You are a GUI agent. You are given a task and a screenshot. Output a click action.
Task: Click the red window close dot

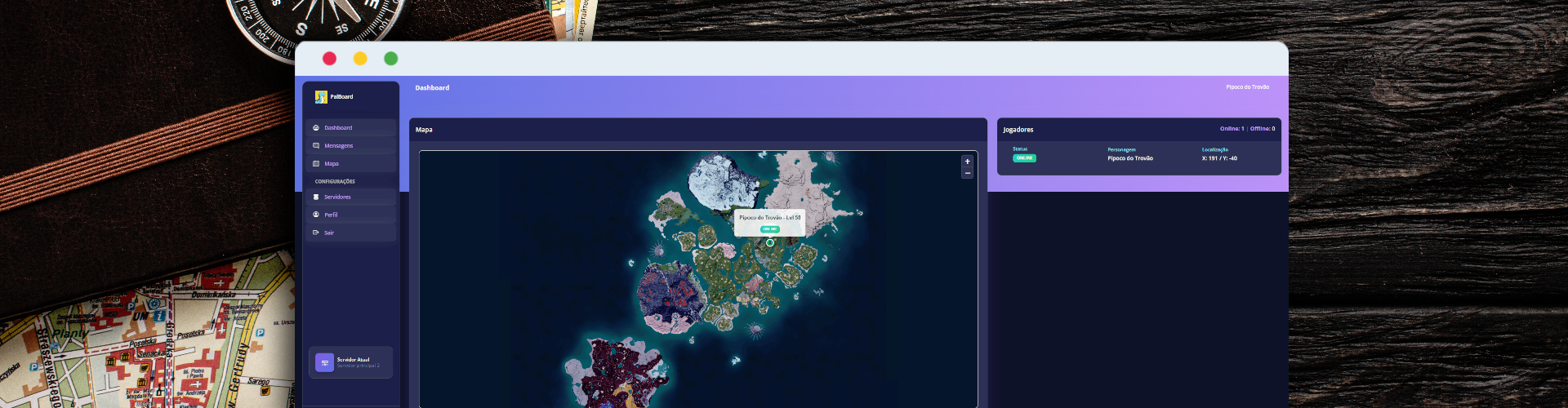click(x=329, y=59)
